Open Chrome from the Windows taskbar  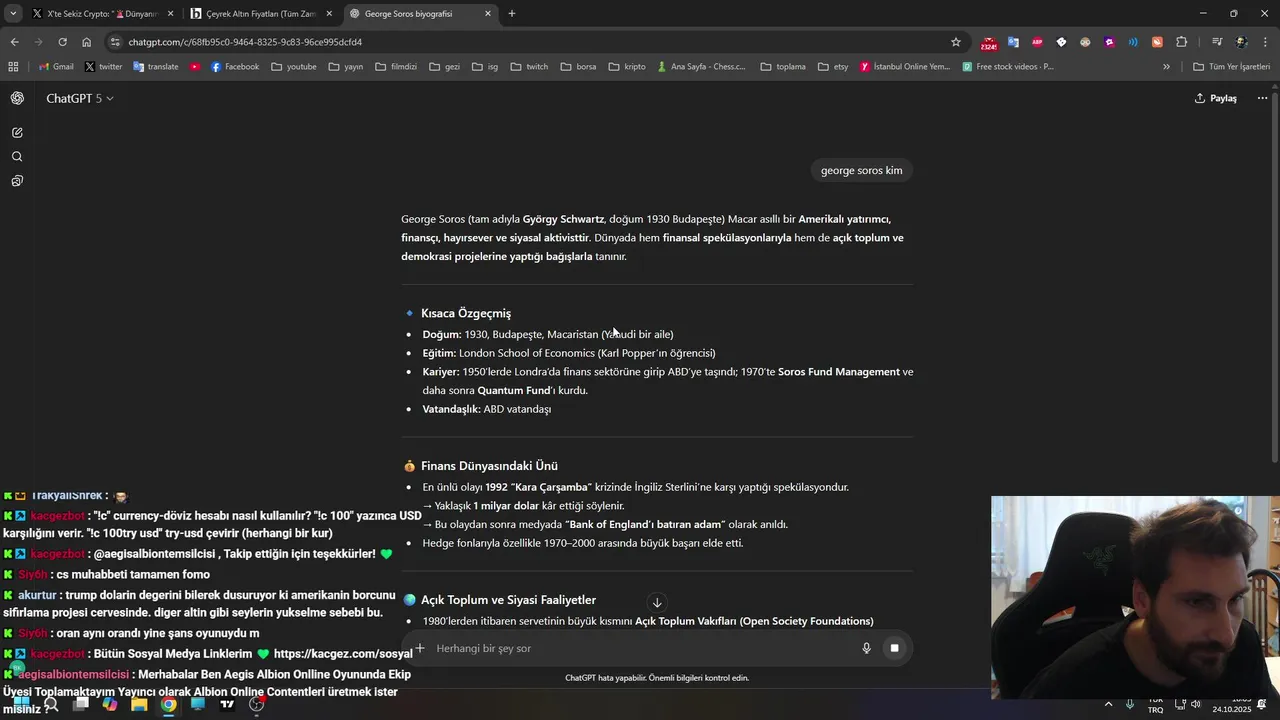click(x=168, y=704)
